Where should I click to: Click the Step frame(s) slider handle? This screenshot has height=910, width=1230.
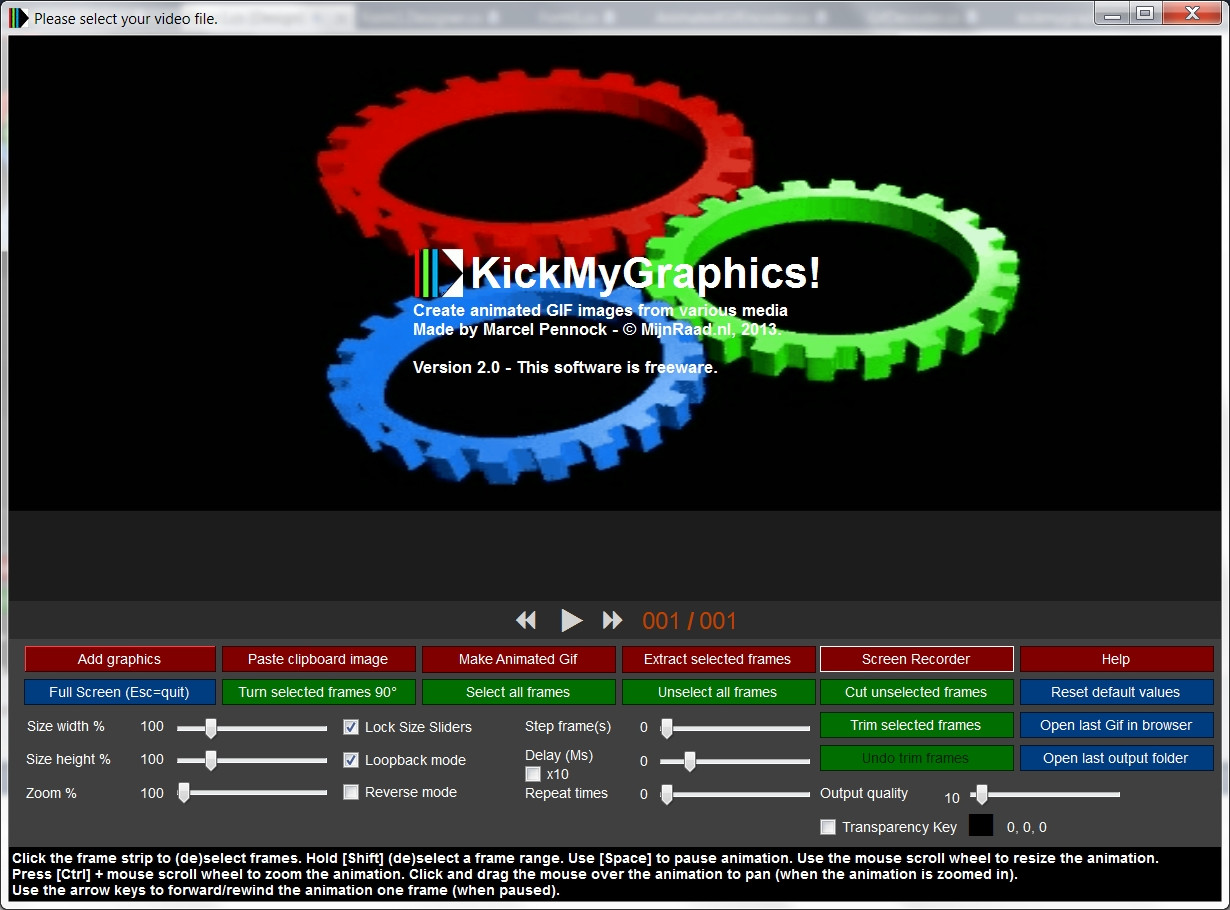[x=667, y=728]
